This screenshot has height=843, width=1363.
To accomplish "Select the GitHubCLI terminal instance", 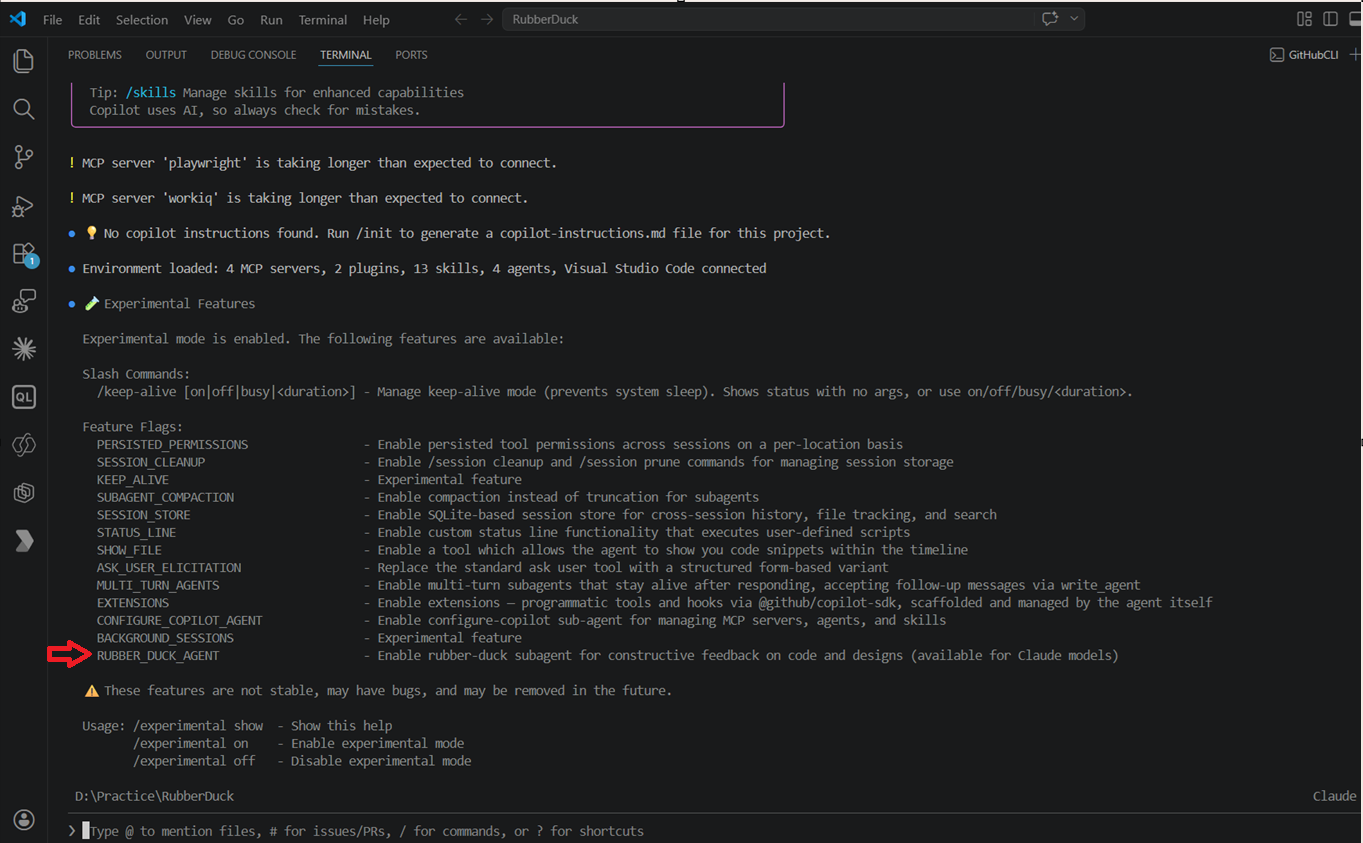I will point(1304,55).
